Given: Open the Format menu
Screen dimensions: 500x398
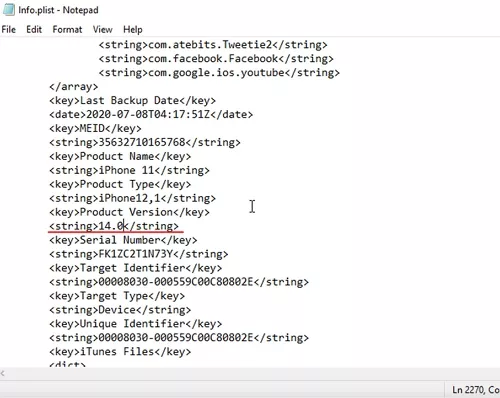Looking at the screenshot, I should click(x=67, y=30).
